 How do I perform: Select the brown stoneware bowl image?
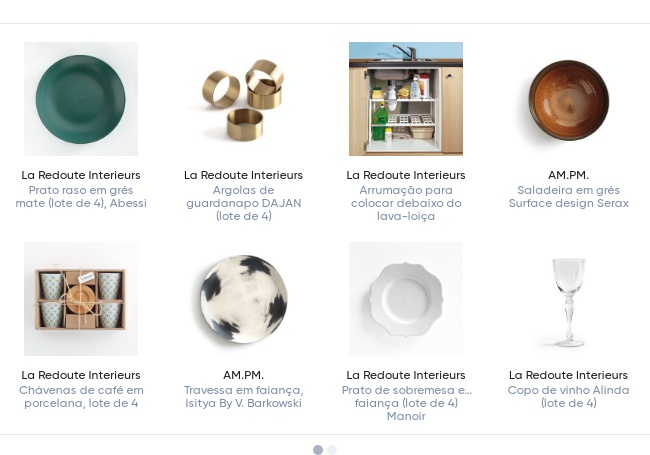coord(568,99)
